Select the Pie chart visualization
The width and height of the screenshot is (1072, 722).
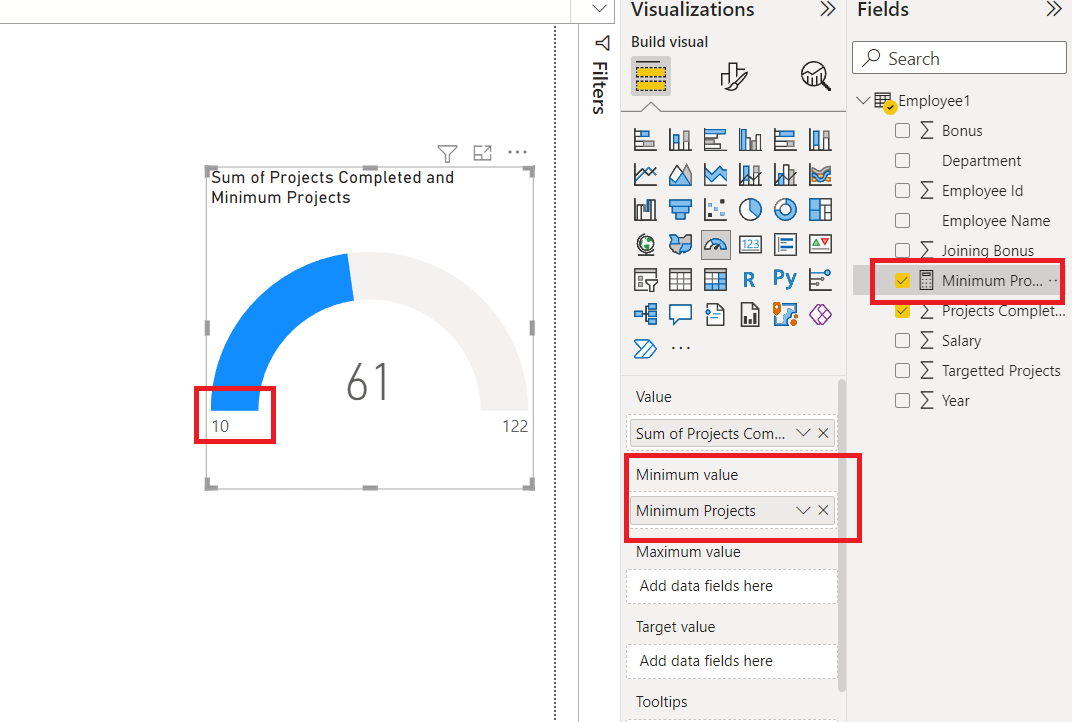(x=750, y=209)
